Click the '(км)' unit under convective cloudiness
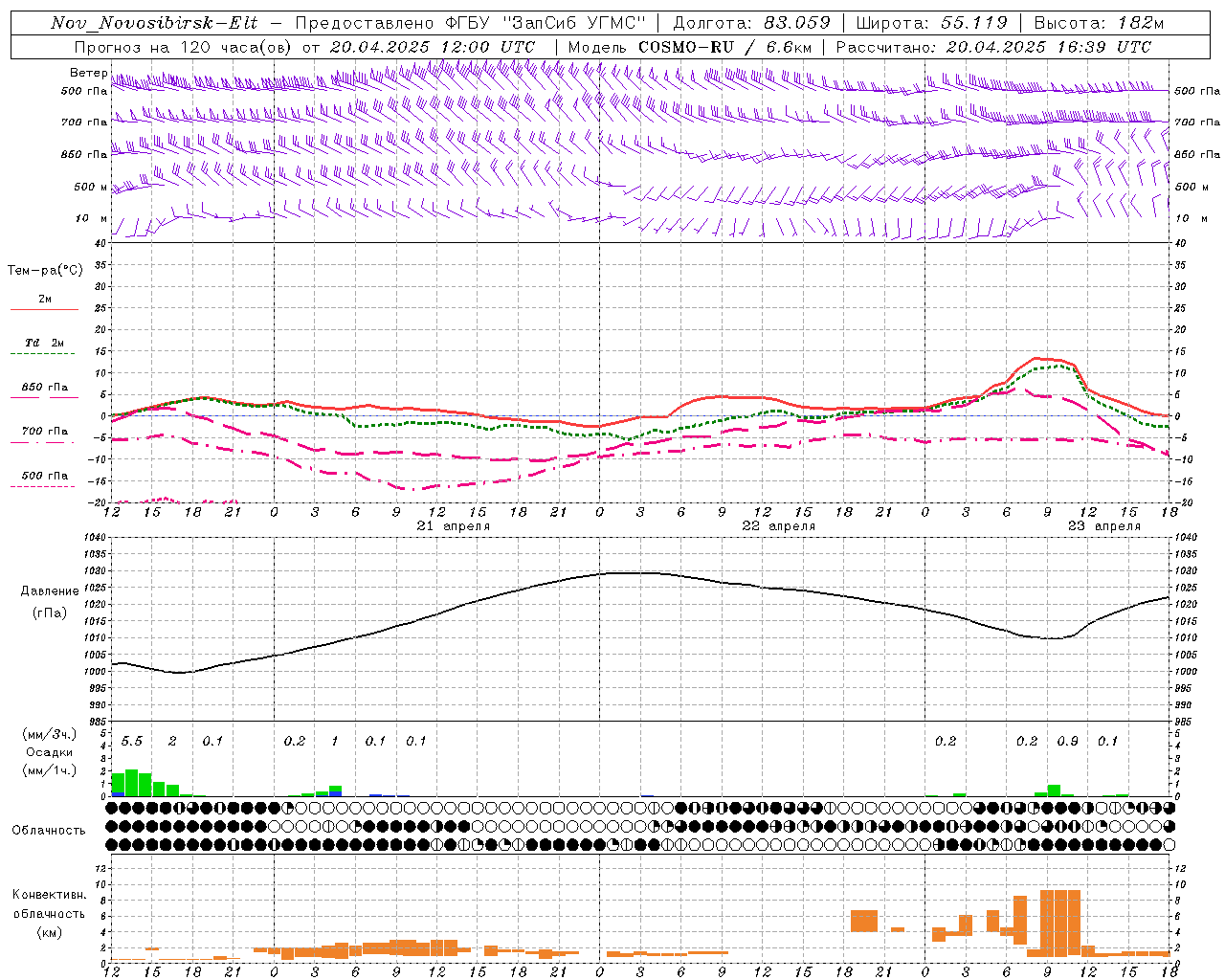 pos(50,932)
